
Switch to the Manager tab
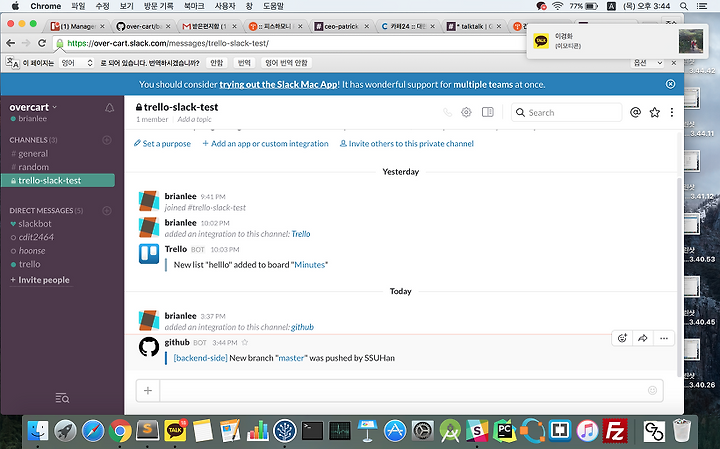[77, 26]
